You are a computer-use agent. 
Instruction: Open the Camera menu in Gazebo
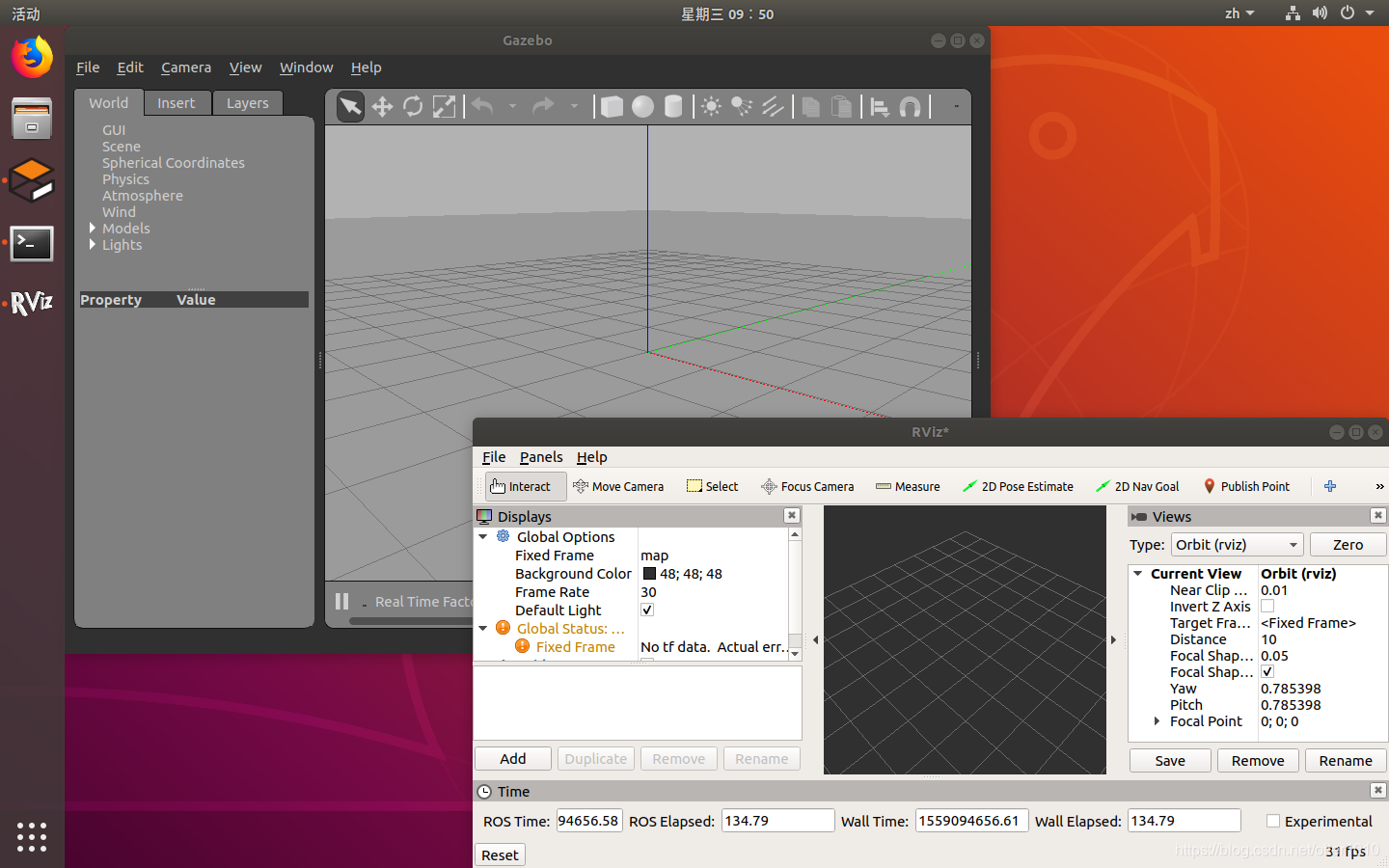tap(186, 68)
